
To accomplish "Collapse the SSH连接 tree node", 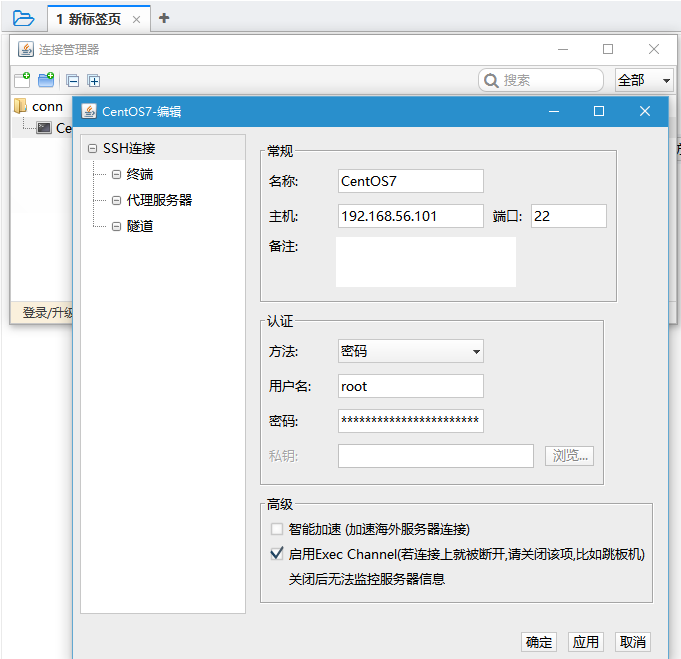I will pos(92,149).
